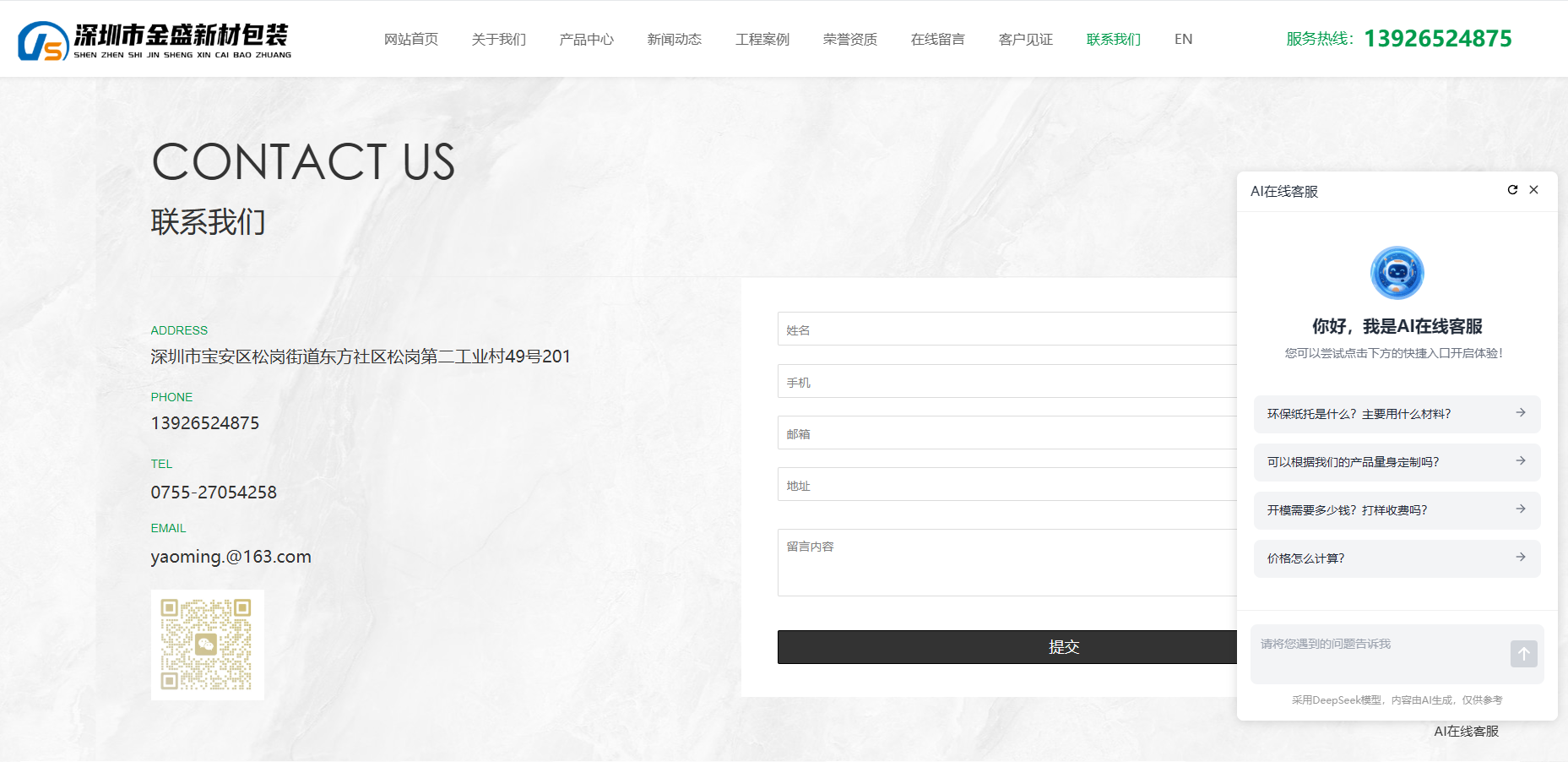Focus the 手机 phone input field

tap(1007, 381)
